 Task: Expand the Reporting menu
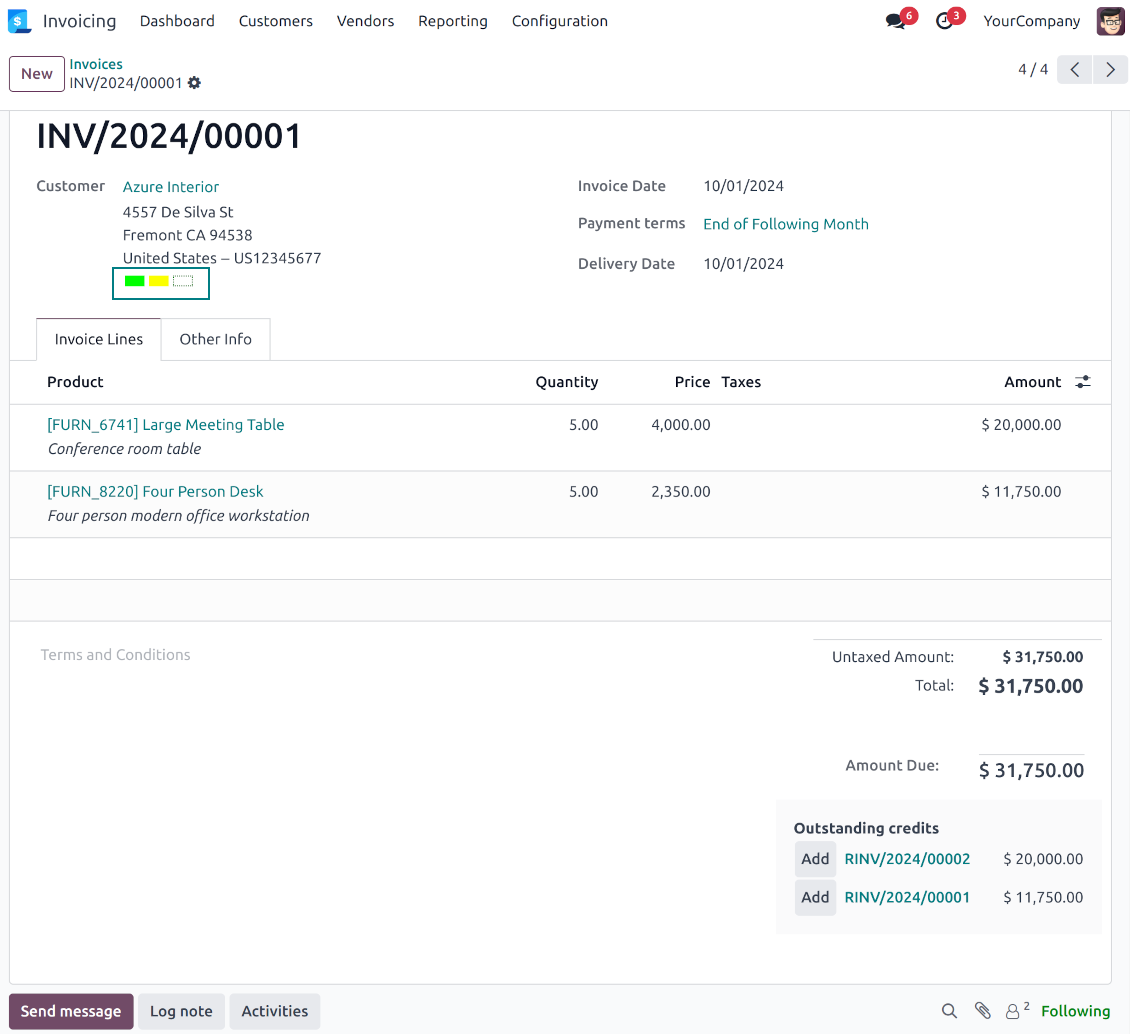click(x=452, y=21)
